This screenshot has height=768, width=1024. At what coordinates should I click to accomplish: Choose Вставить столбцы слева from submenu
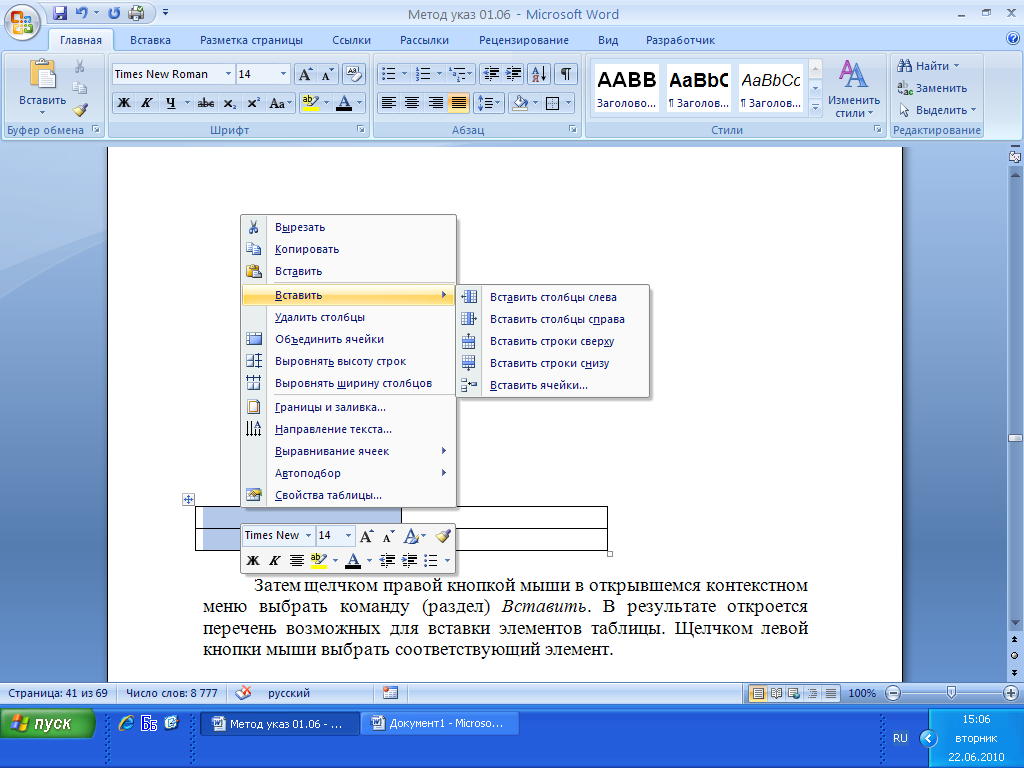[552, 297]
